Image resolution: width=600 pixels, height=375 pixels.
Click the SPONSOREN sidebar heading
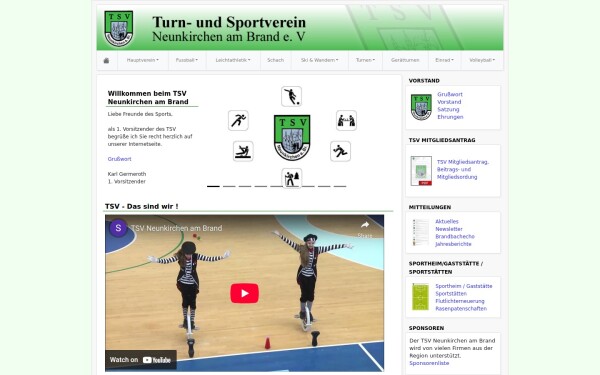[x=426, y=328]
